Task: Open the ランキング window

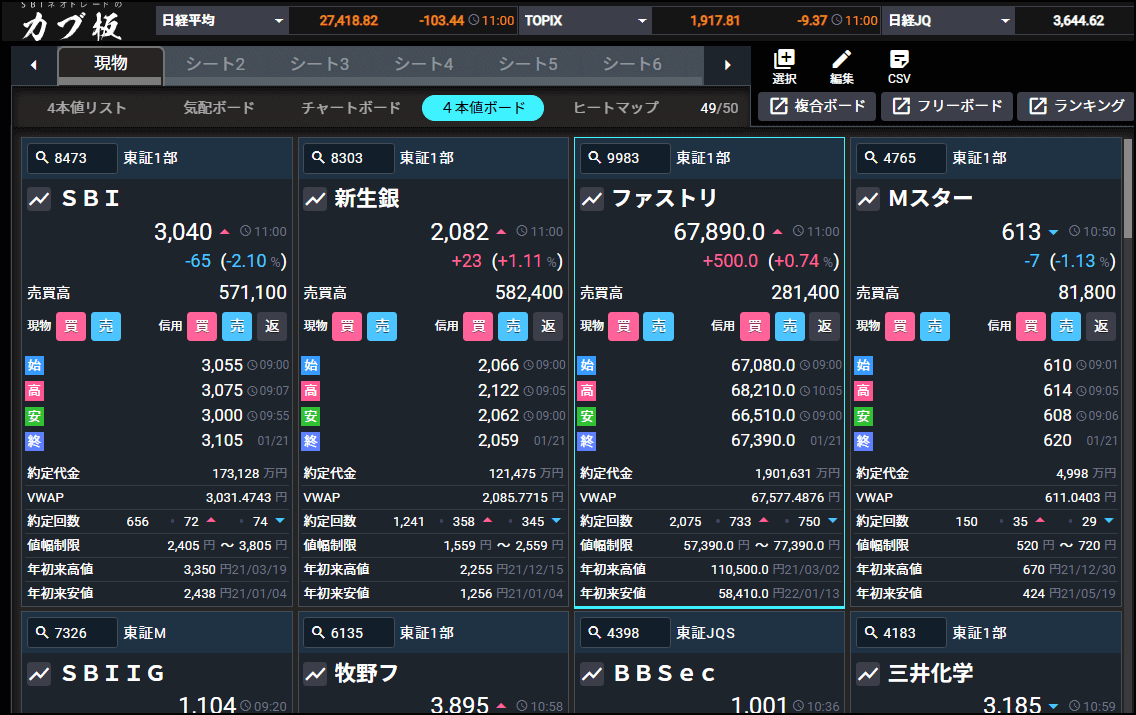Action: click(1077, 106)
